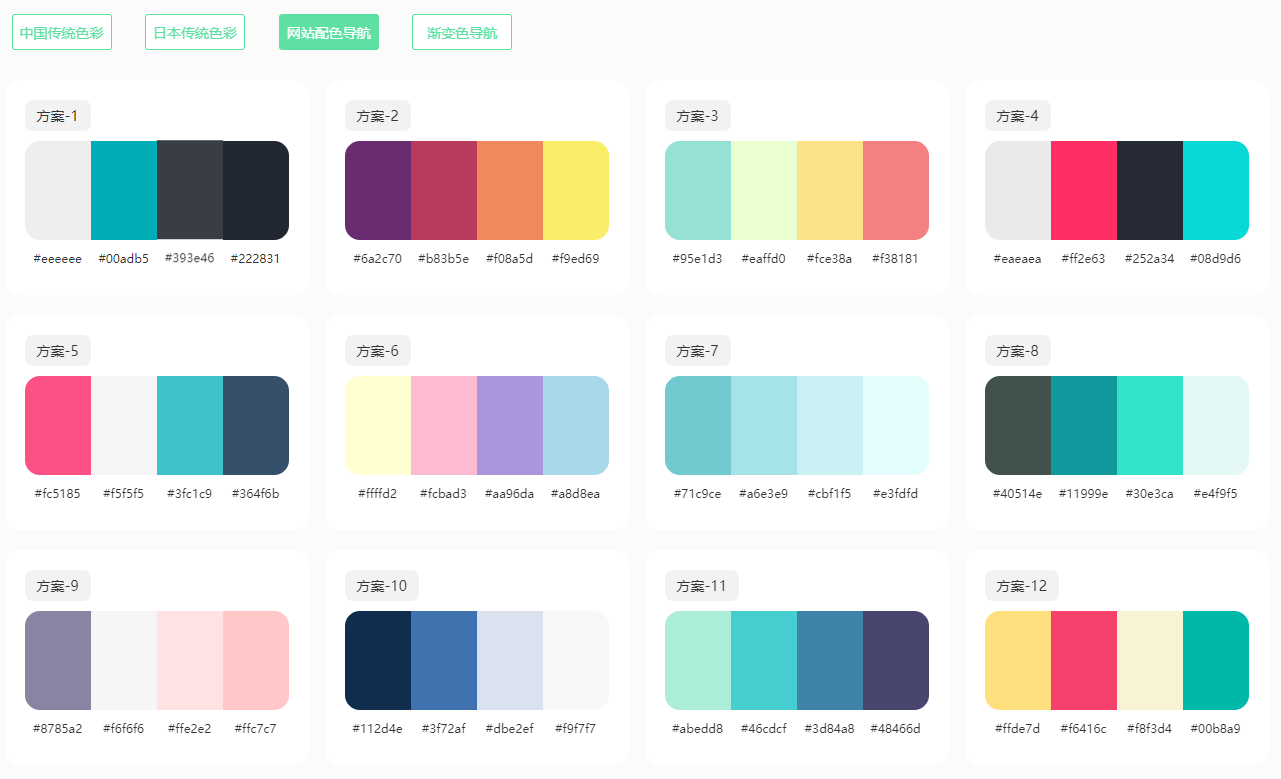The height and width of the screenshot is (779, 1281).
Task: Select the yellow #f9ed69 swatch
Action: (x=576, y=190)
